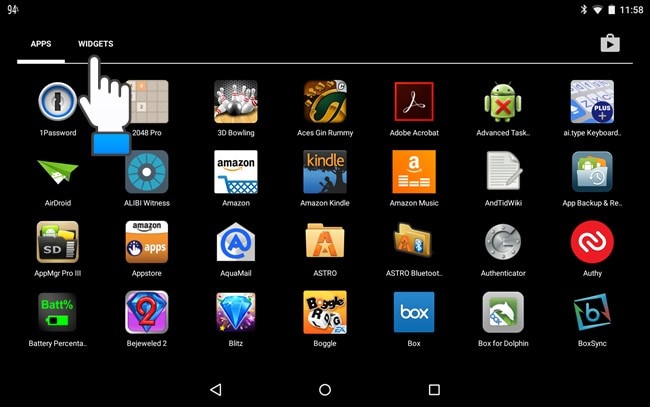Tap the Android home button
The image size is (650, 407).
(x=325, y=390)
